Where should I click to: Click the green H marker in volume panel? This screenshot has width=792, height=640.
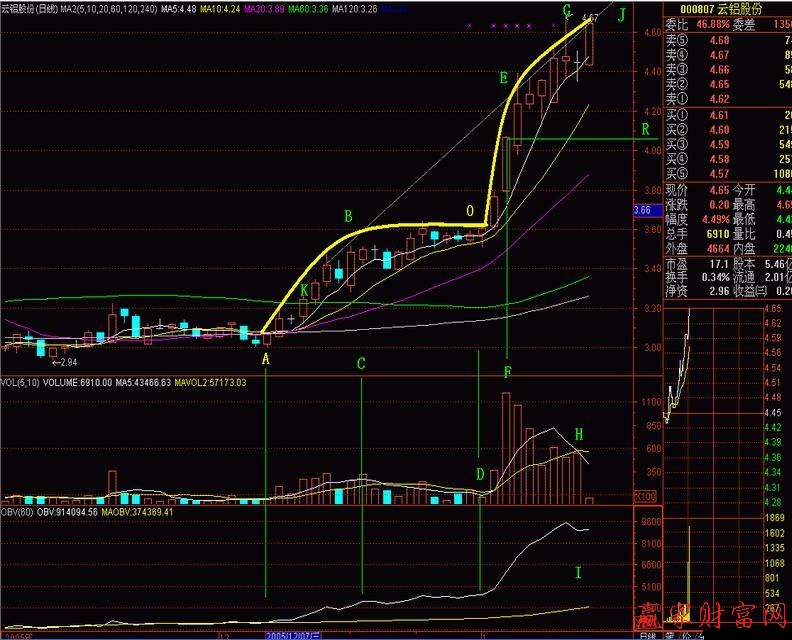(578, 436)
